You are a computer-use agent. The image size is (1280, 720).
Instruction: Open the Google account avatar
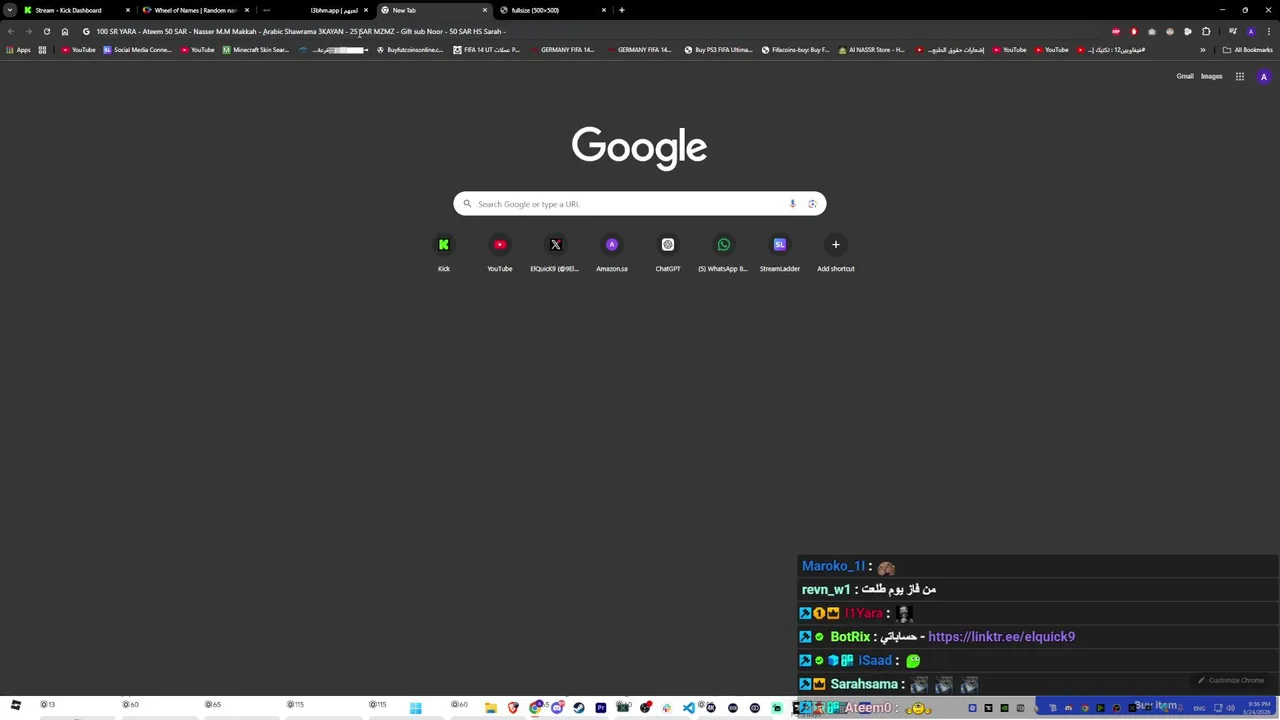coord(1264,76)
